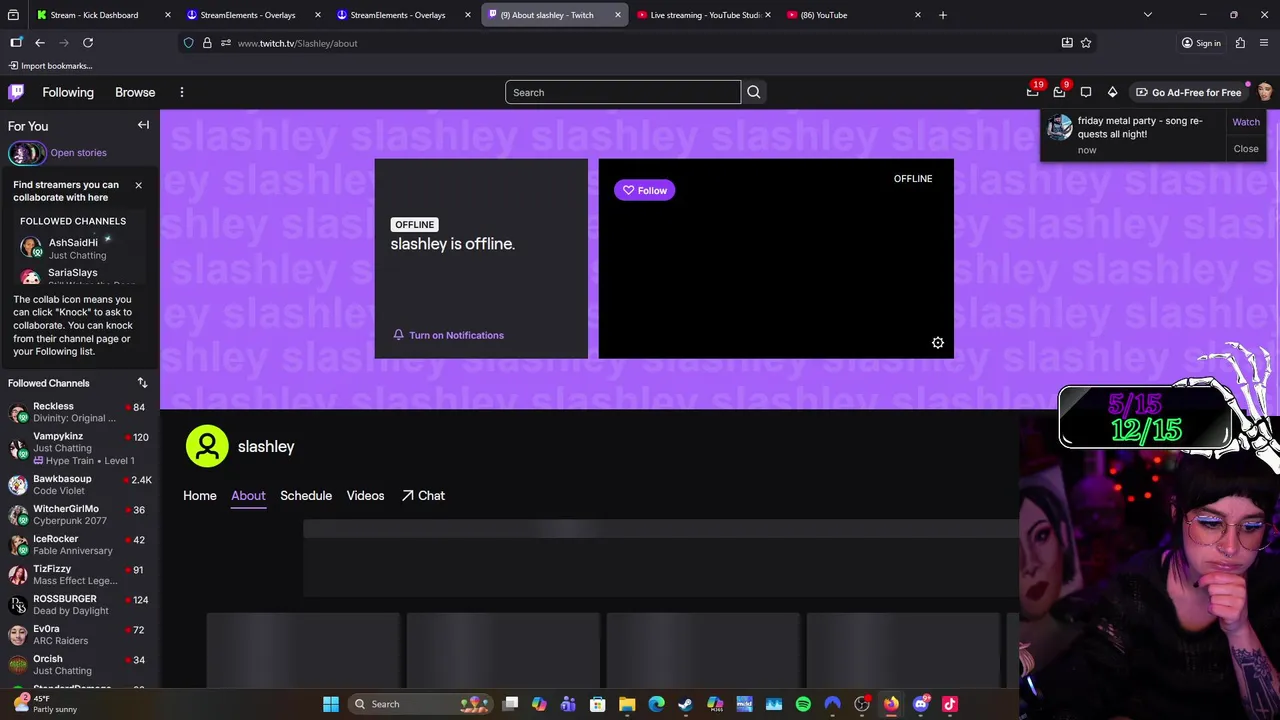Follow the slashley channel
The image size is (1280, 720).
tap(645, 190)
